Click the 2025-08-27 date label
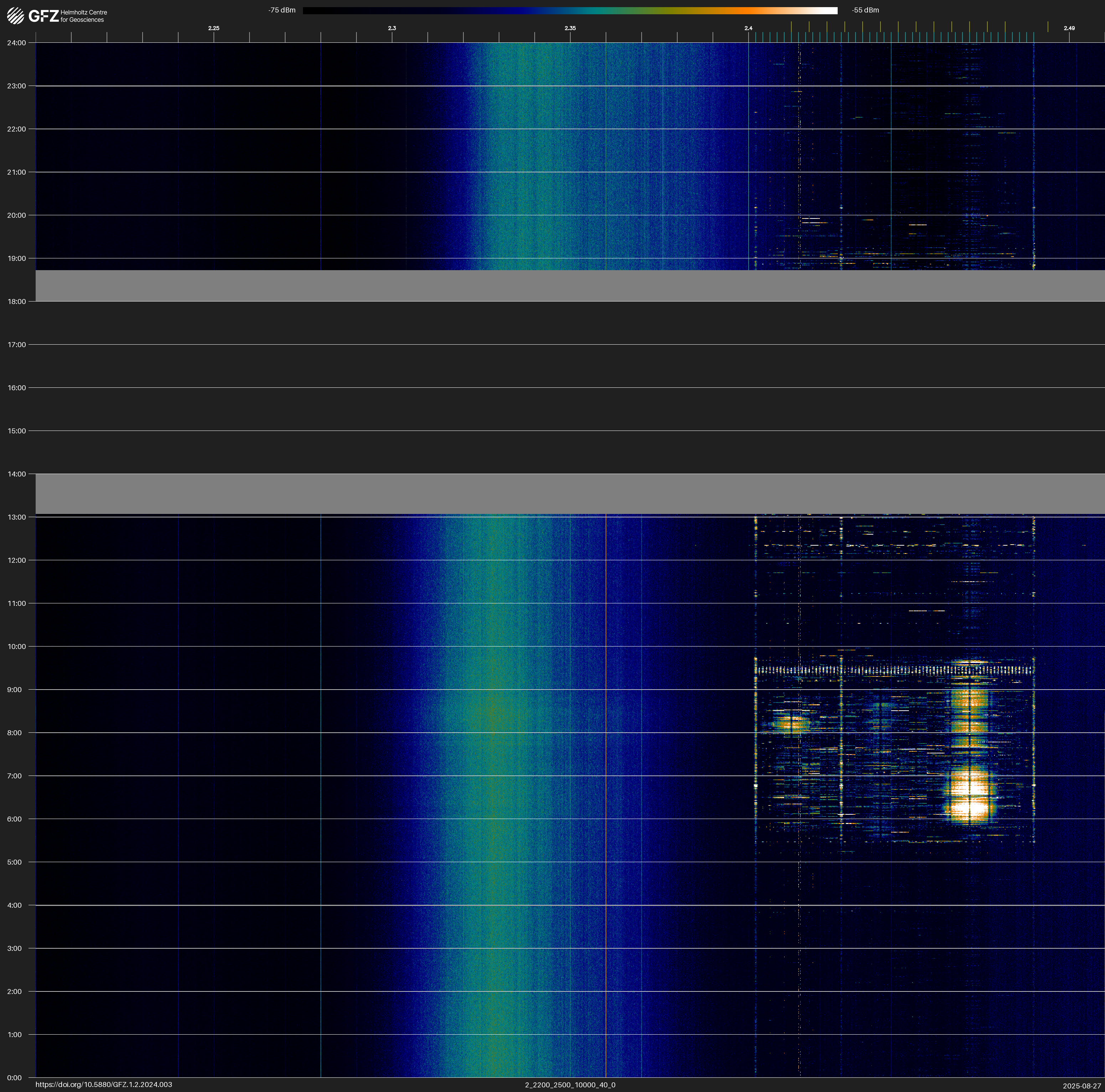 [x=1081, y=1086]
